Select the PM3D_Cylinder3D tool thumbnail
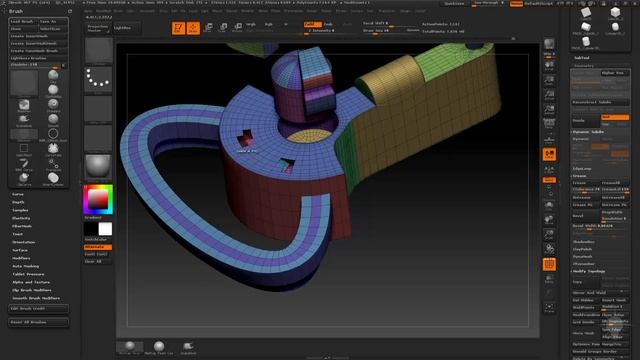This screenshot has width=640, height=360. click(x=586, y=42)
